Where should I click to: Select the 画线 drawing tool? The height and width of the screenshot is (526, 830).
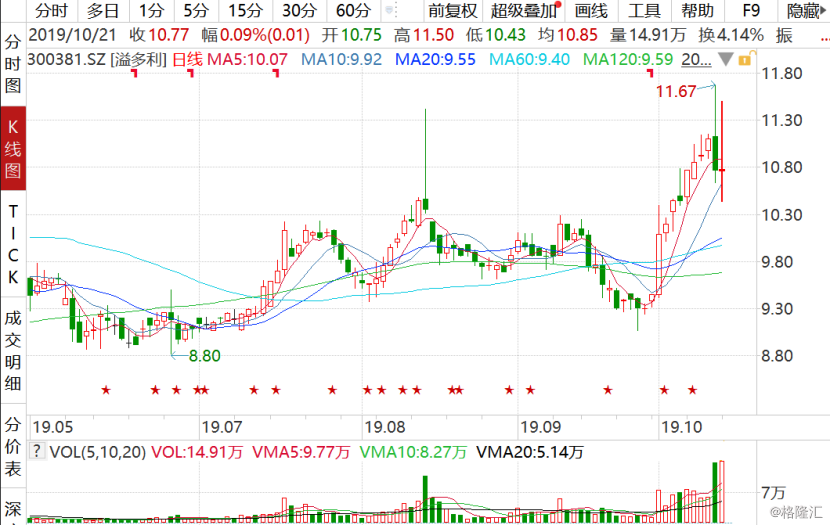(591, 11)
